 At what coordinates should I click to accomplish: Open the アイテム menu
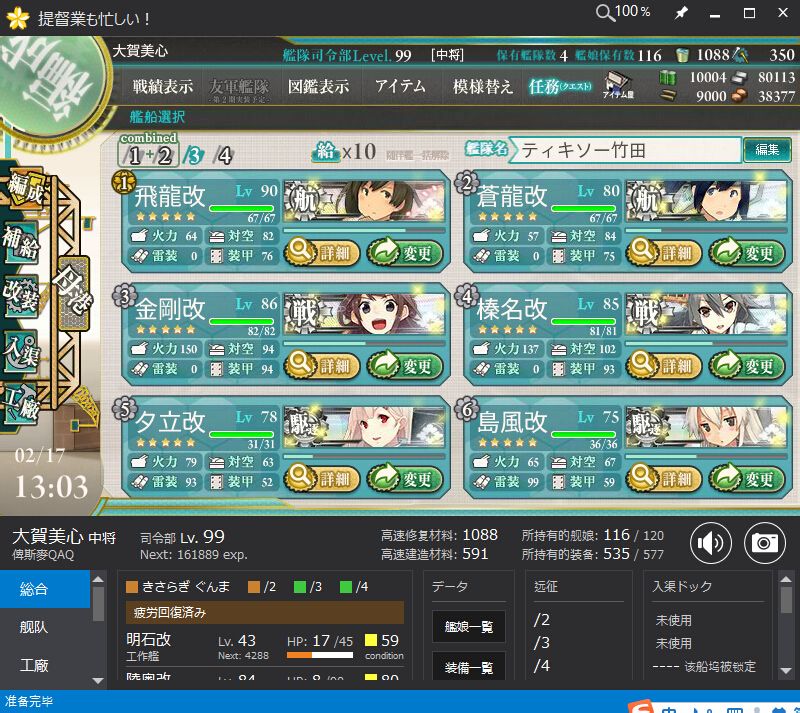click(x=400, y=86)
